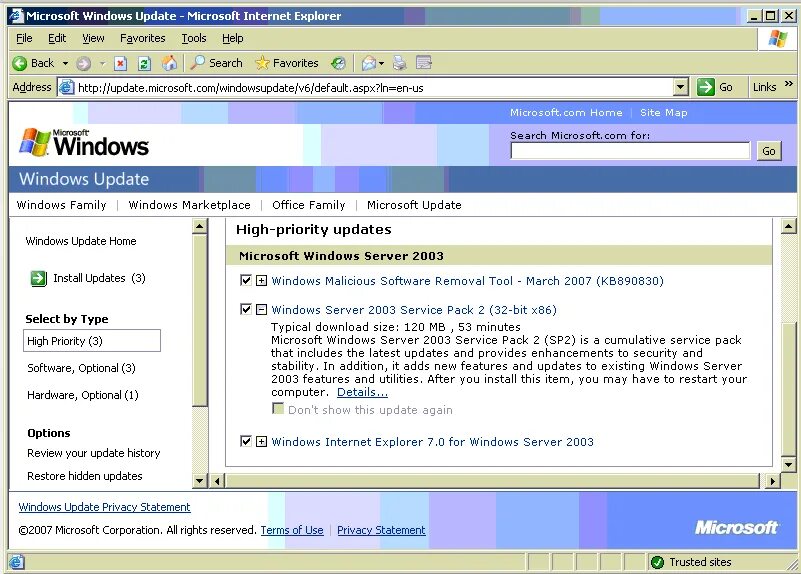
Task: Open the Favorites menu
Action: [x=143, y=38]
